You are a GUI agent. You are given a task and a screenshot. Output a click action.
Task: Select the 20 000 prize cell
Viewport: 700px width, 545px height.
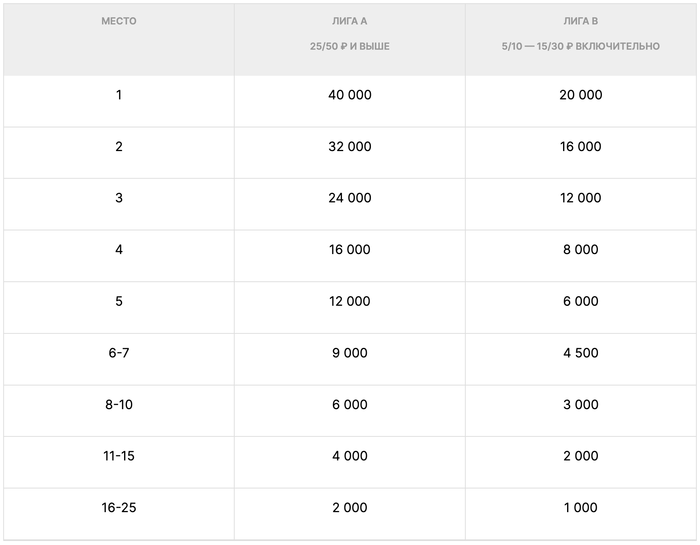581,95
